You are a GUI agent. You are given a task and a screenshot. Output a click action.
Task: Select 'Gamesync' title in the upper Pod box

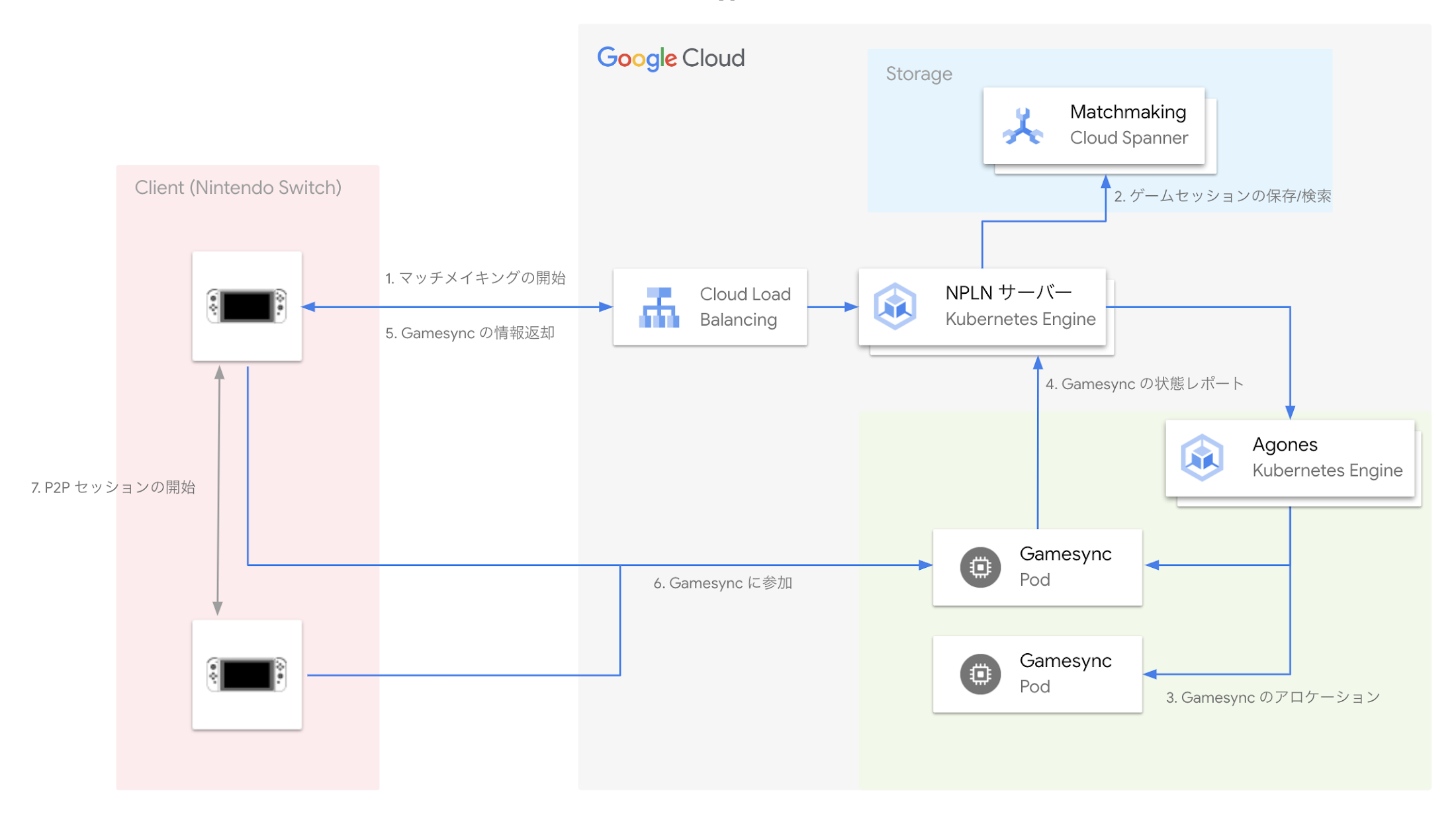point(1066,554)
